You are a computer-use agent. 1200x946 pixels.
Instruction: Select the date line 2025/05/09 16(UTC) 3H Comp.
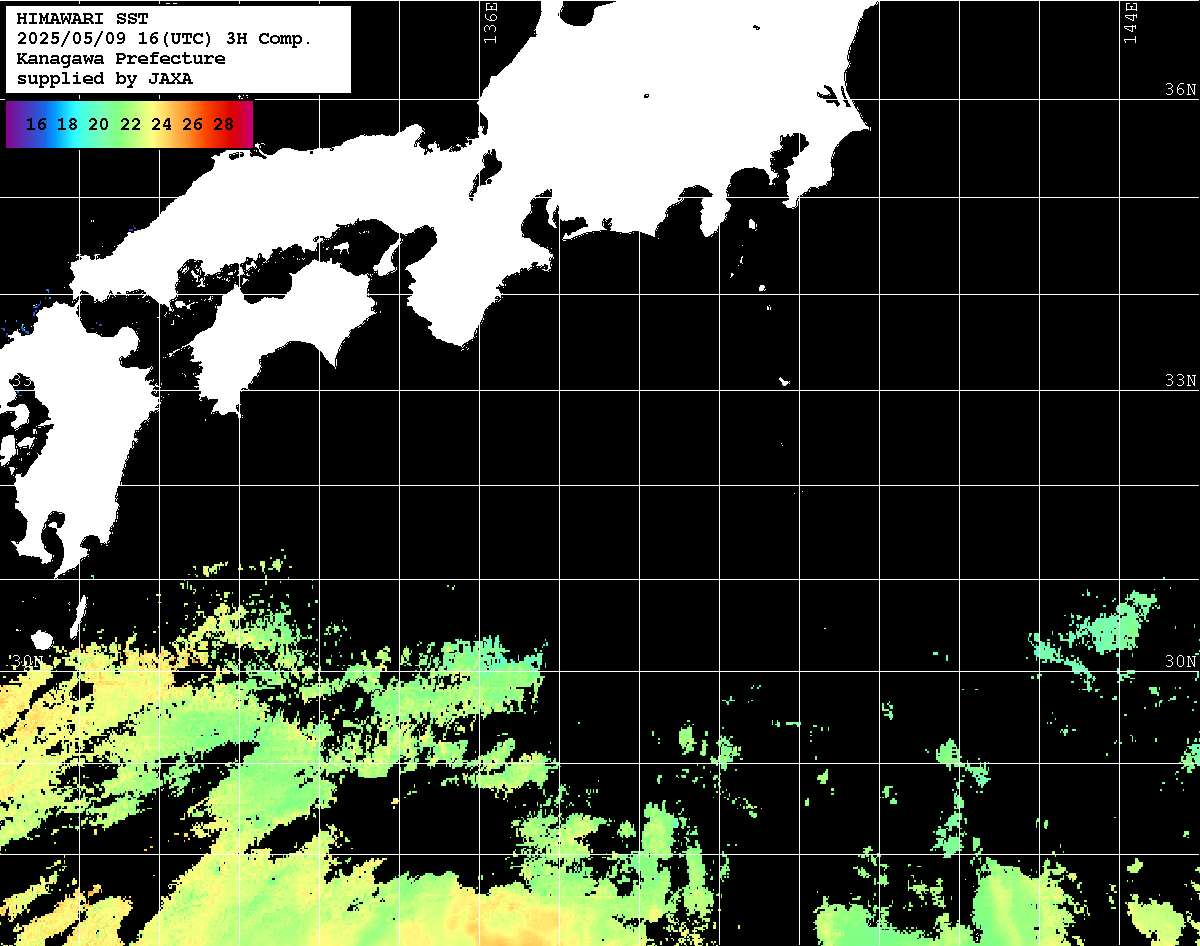pos(165,39)
